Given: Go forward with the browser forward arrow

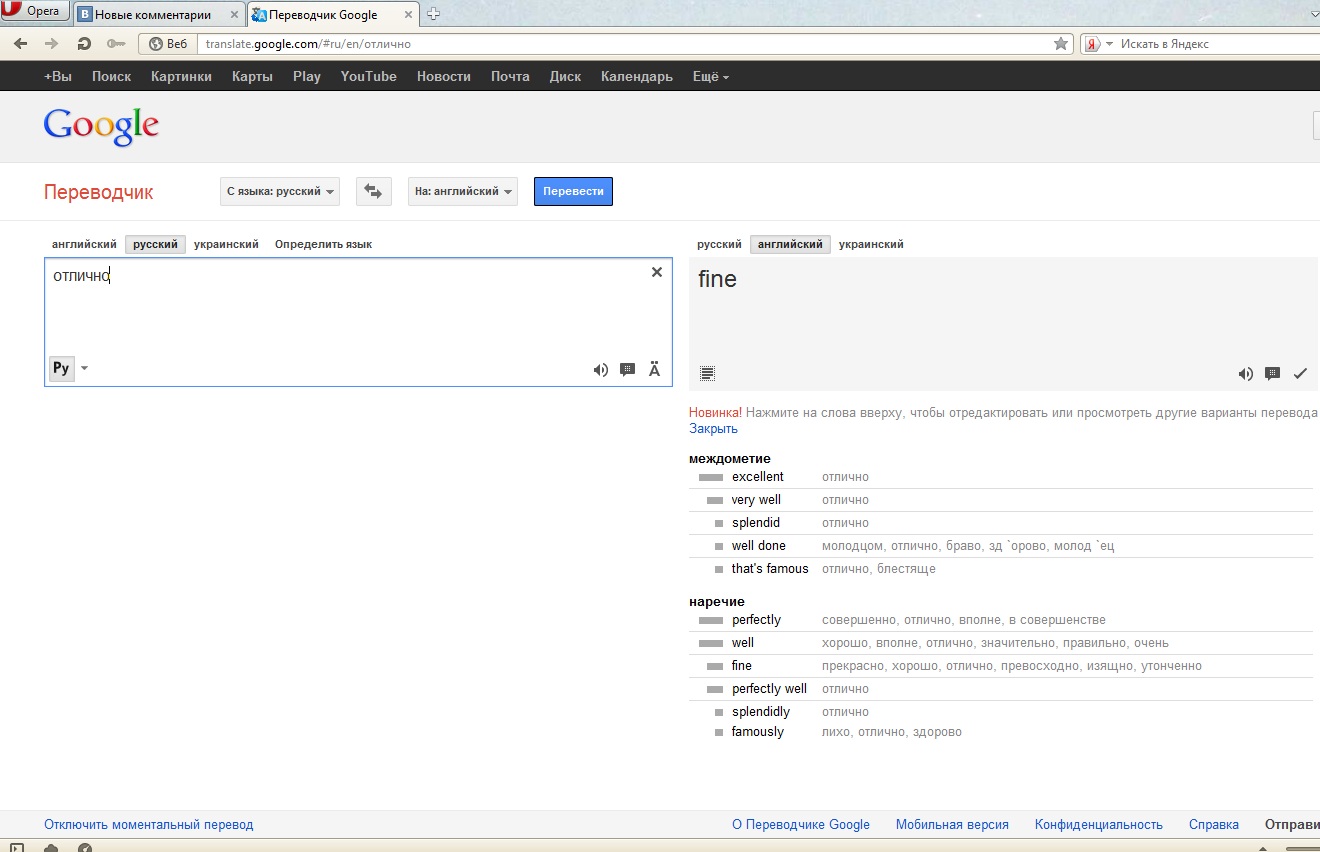Looking at the screenshot, I should click(x=52, y=44).
